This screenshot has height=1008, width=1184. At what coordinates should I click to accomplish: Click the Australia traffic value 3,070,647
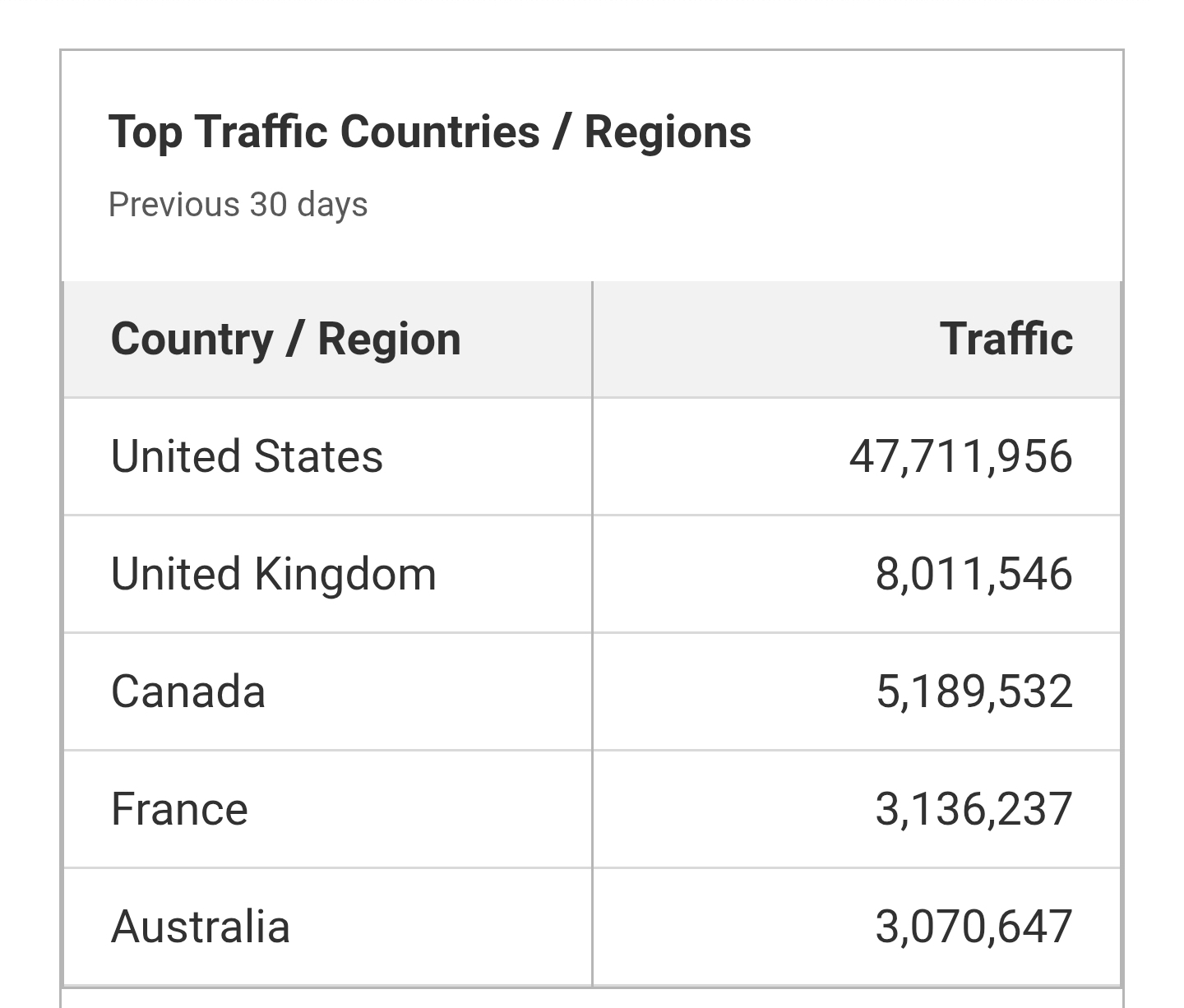tap(974, 927)
